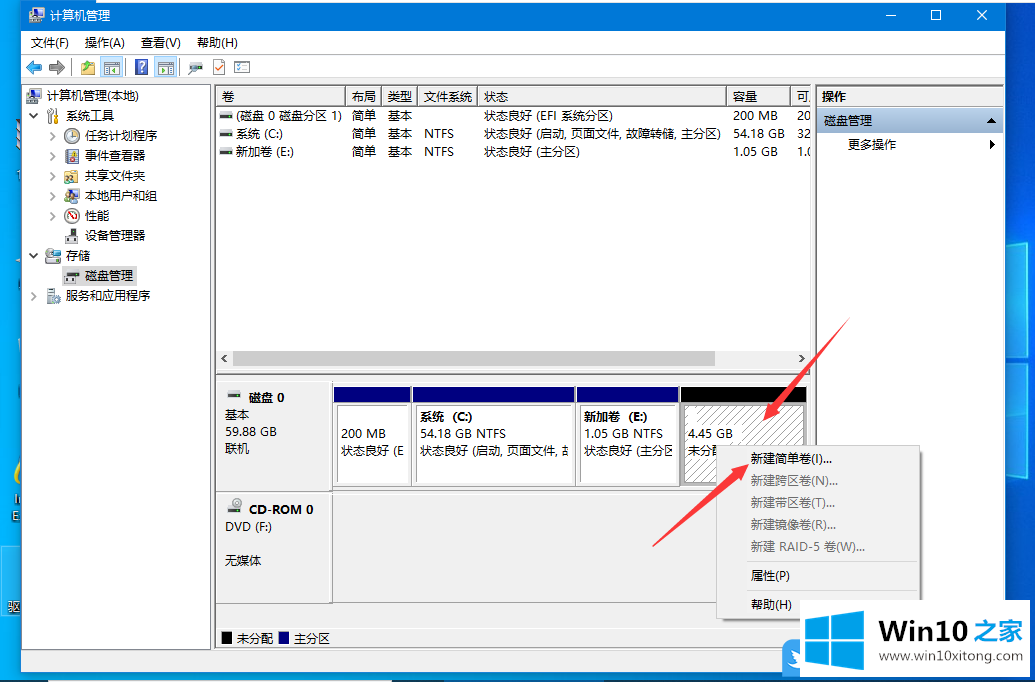
Task: Select the (磁盘 0 磁盘分区 1) volume row
Action: (513, 116)
